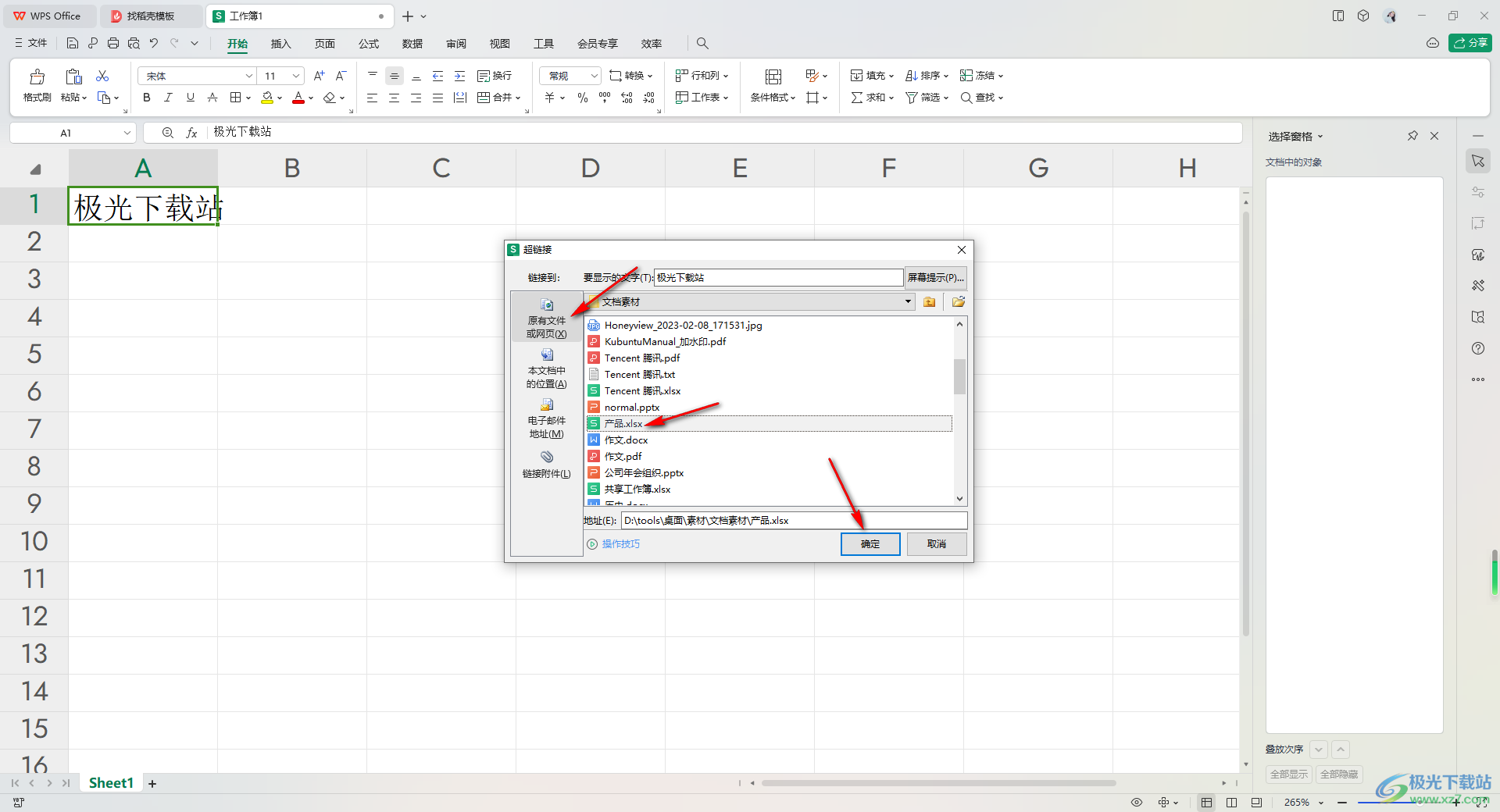Screen dimensions: 1500x812
Task: Click the Borders icon
Action: 235,98
